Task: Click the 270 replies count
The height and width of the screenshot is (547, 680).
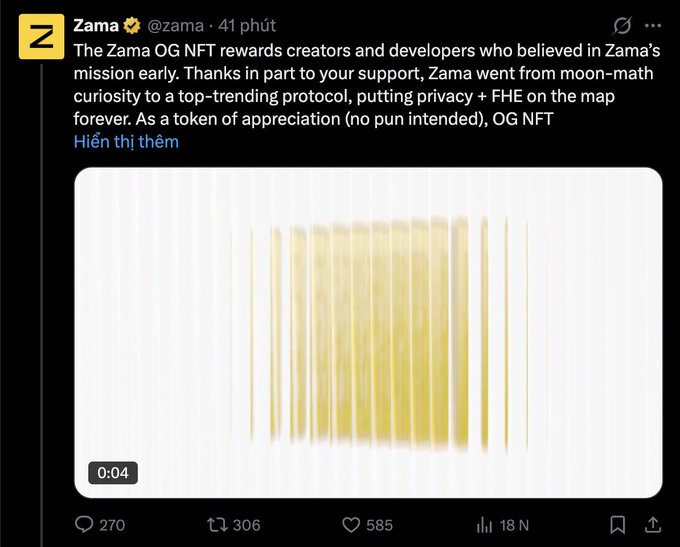Action: (x=112, y=525)
